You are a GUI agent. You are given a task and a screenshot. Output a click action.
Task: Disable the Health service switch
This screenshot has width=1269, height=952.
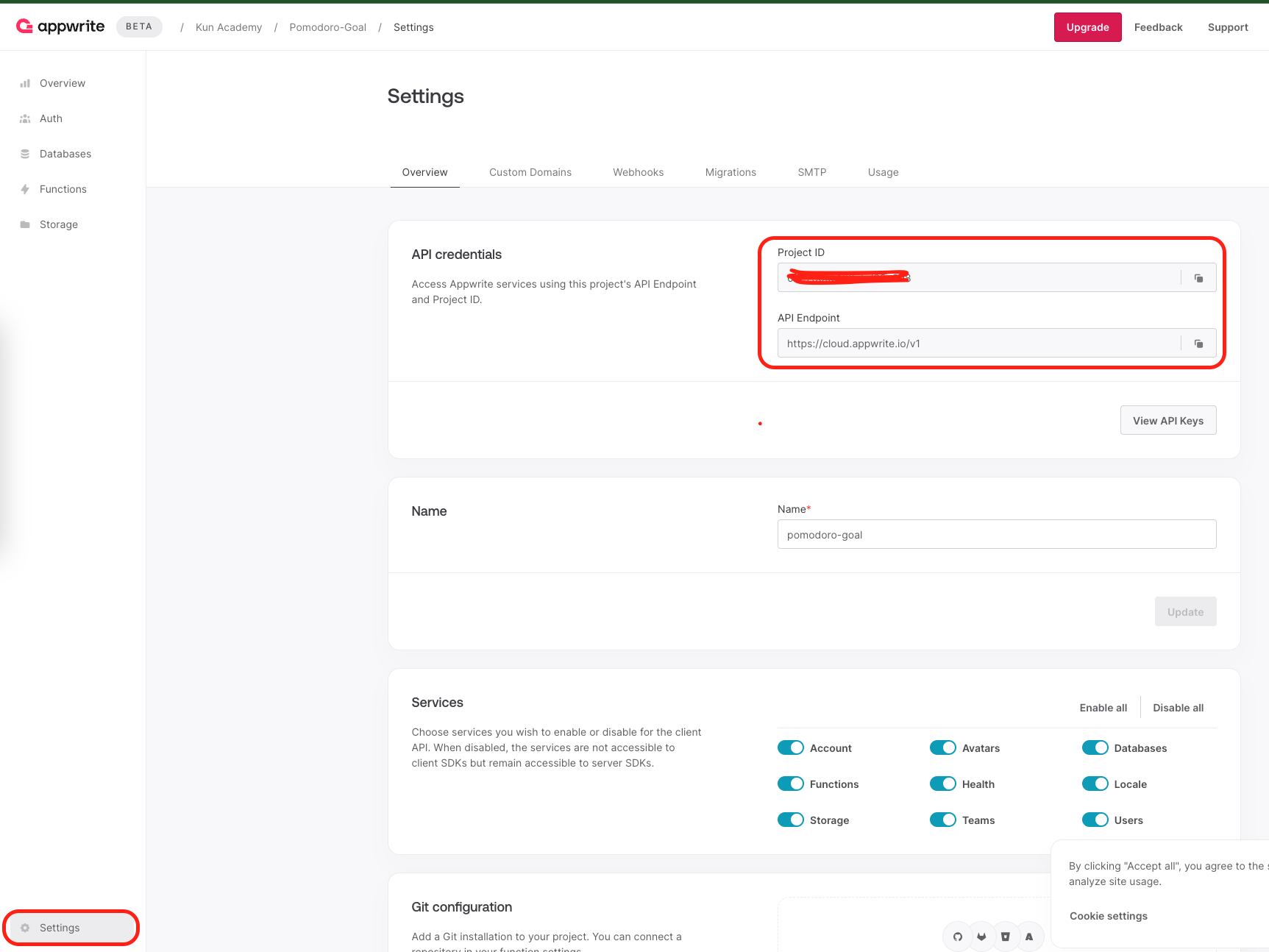coord(943,784)
